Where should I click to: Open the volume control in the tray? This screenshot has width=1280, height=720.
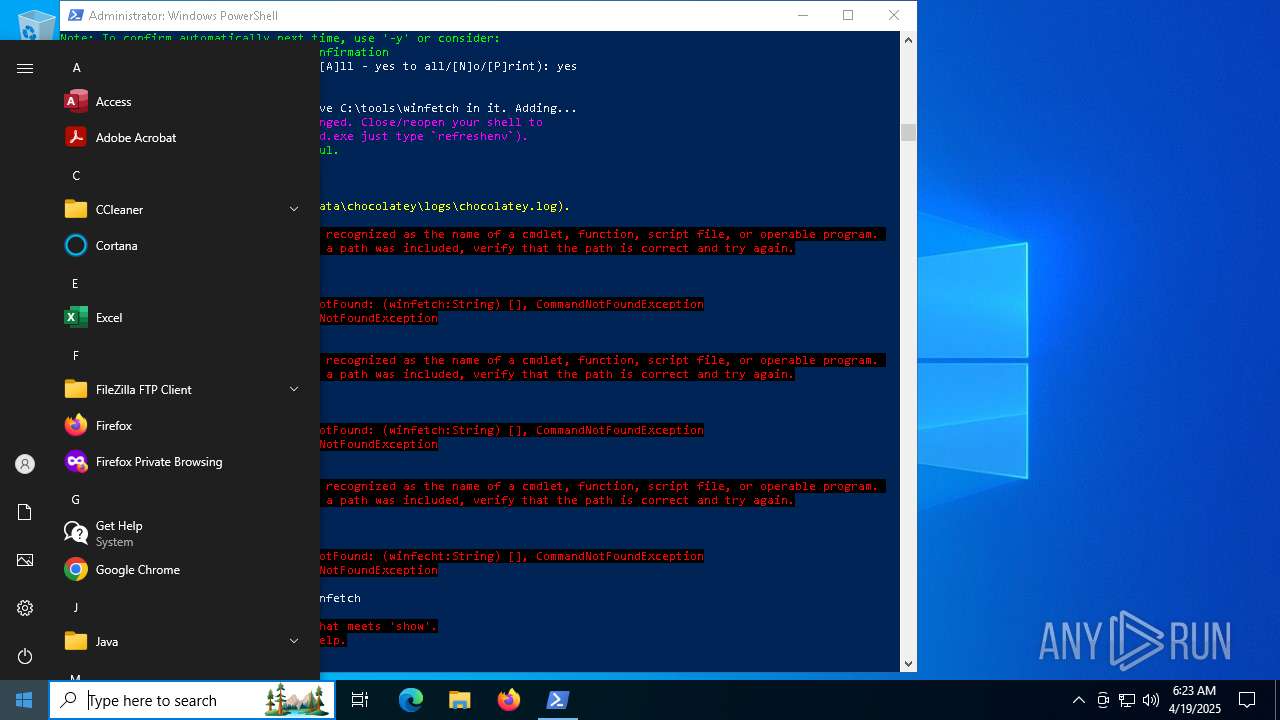pos(1150,700)
